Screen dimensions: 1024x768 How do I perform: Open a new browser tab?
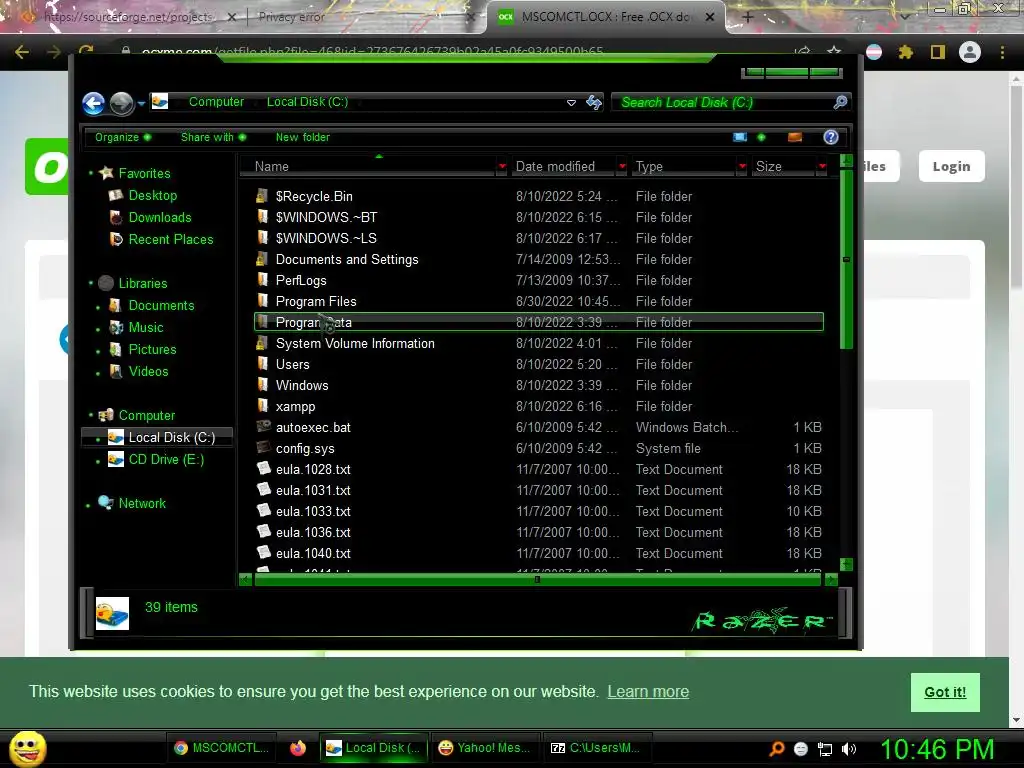click(748, 18)
